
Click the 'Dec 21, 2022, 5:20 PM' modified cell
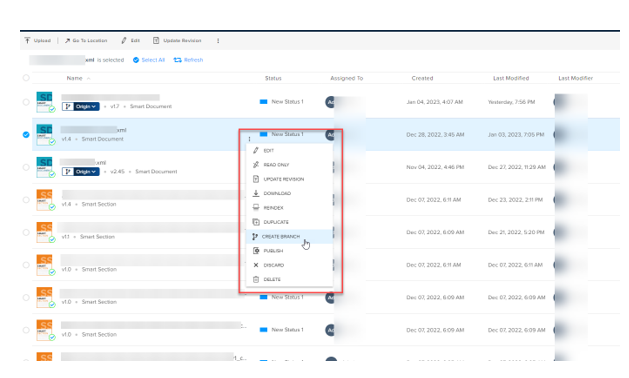click(x=516, y=232)
